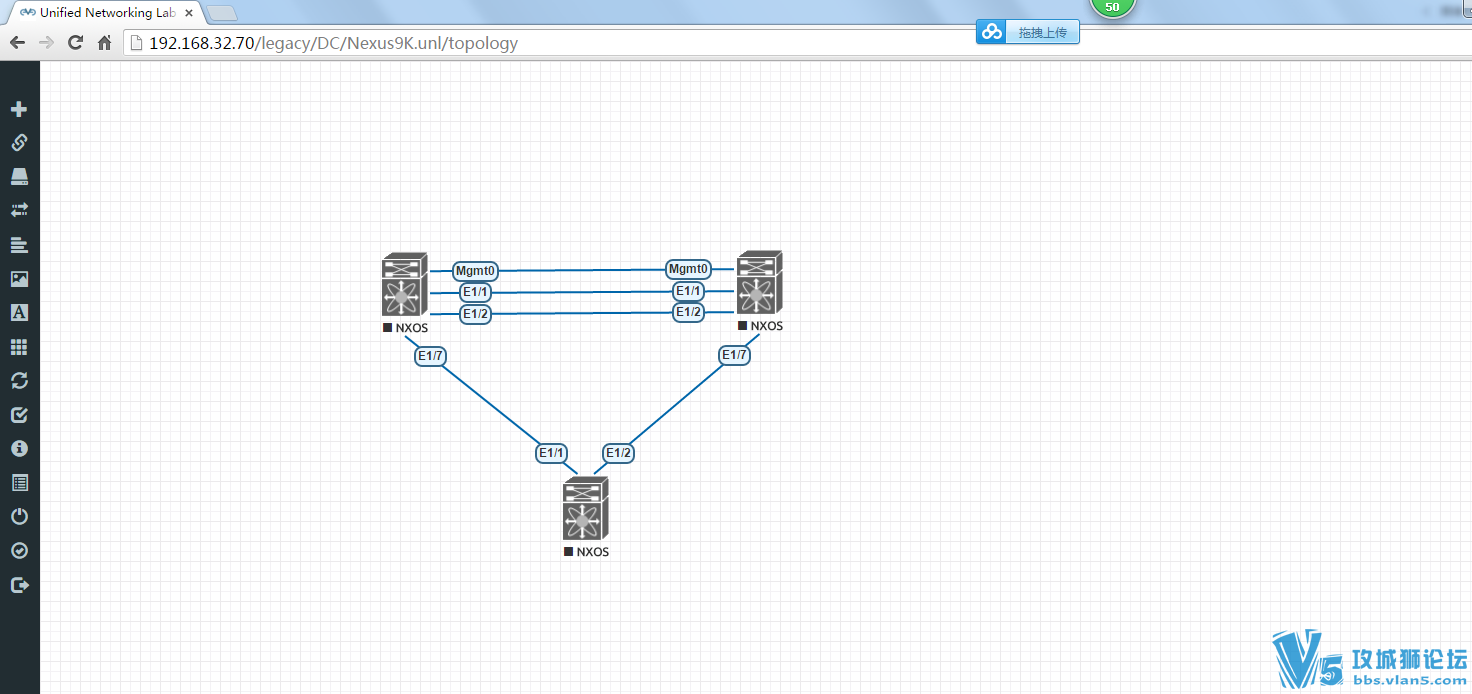Open a new browser tab
Screen dimensions: 1472x694
pyautogui.click(x=222, y=13)
